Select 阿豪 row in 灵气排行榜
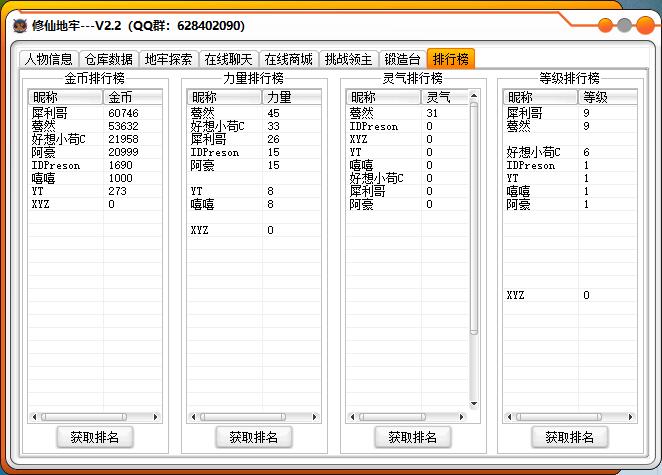Viewport: 662px width, 475px height. point(407,204)
